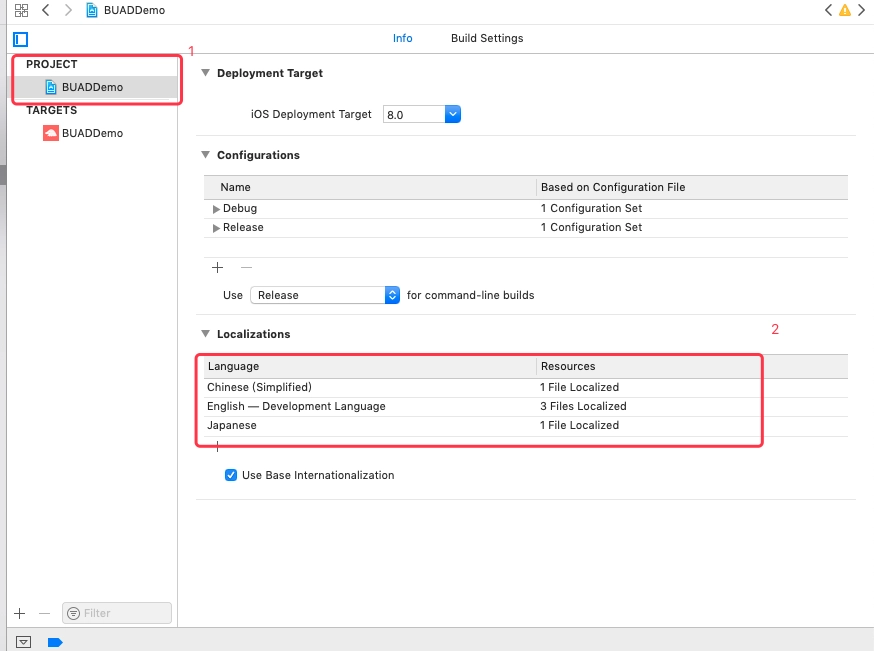Click Release's '1 Configuration Set' cell

click(591, 227)
